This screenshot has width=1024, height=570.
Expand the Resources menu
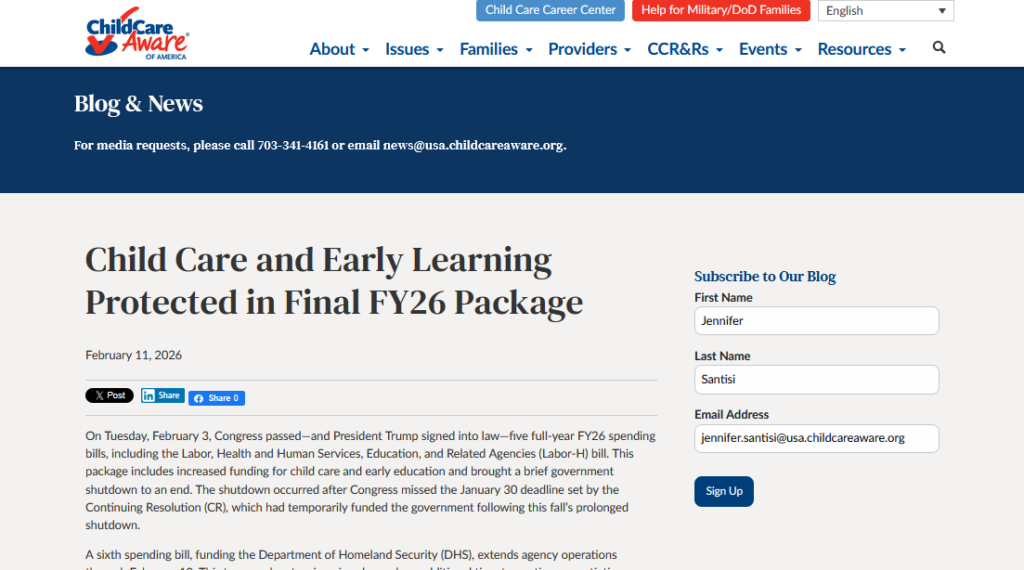click(x=861, y=49)
